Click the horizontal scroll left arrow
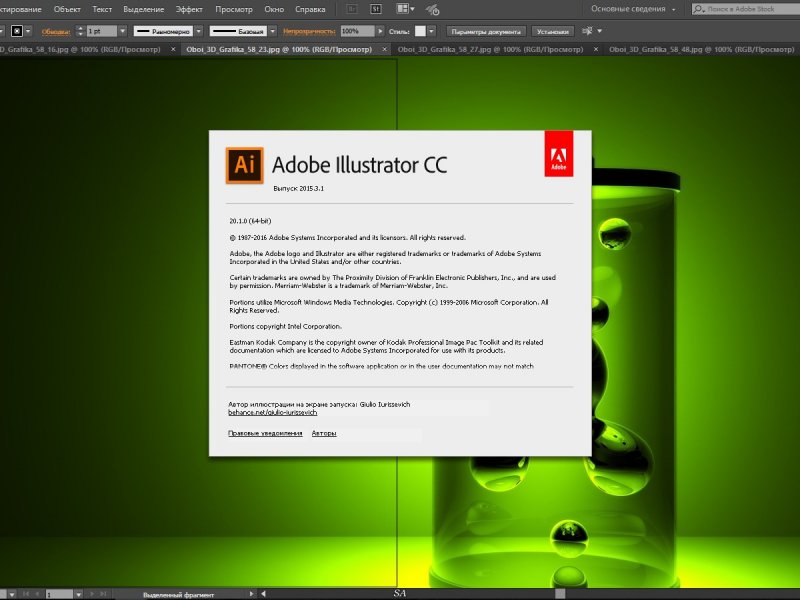The width and height of the screenshot is (800, 600). tap(263, 594)
